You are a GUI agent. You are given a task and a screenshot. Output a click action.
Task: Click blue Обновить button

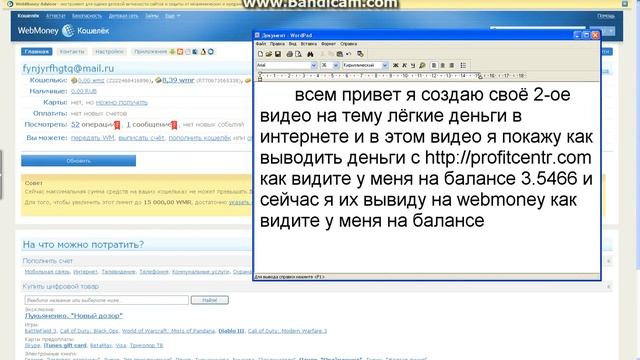coord(78,161)
